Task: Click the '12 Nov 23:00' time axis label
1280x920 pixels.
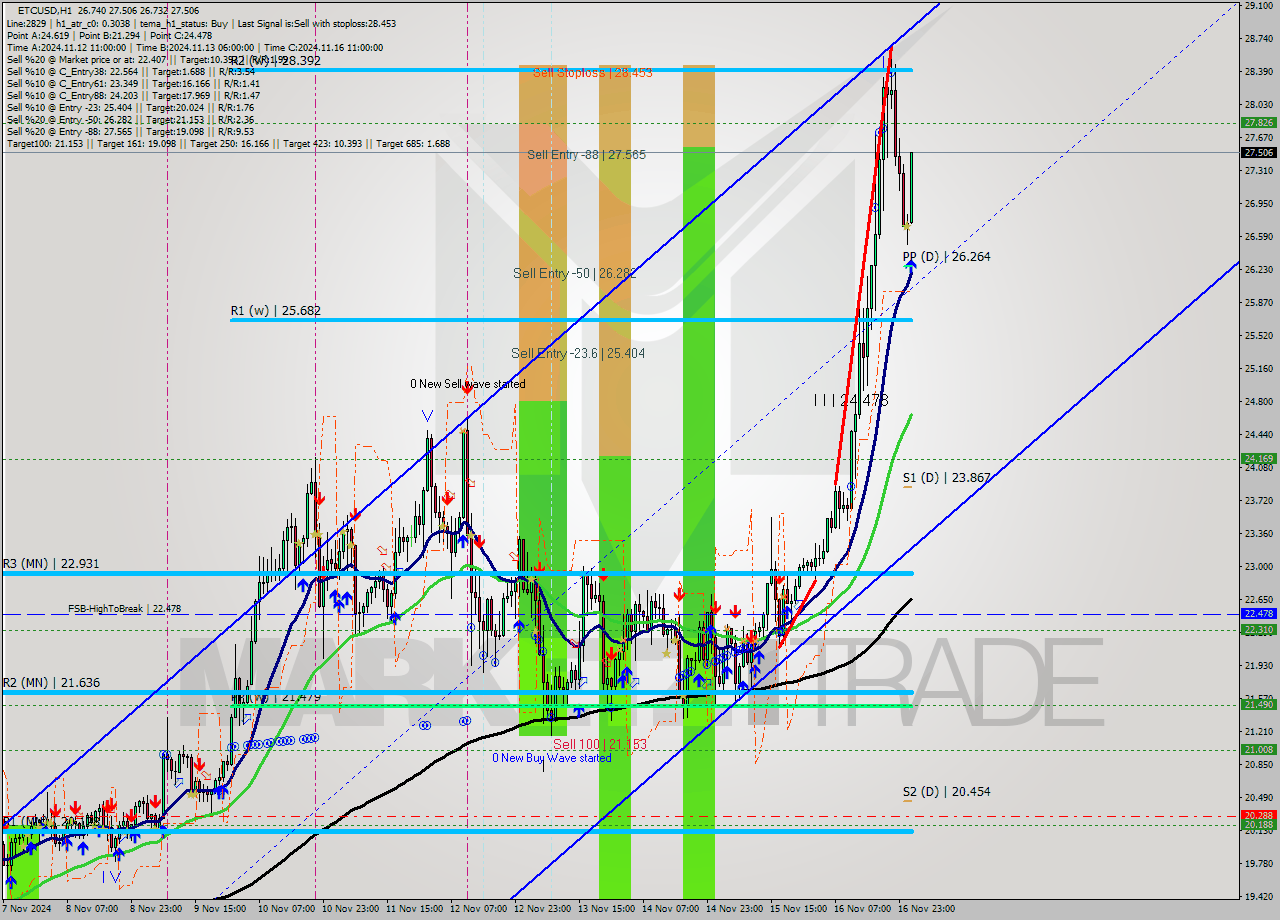Action: 541,909
